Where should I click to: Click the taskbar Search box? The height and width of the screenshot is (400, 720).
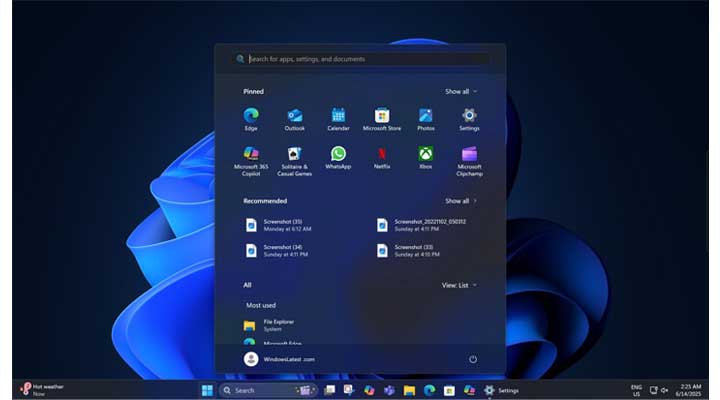(268, 390)
